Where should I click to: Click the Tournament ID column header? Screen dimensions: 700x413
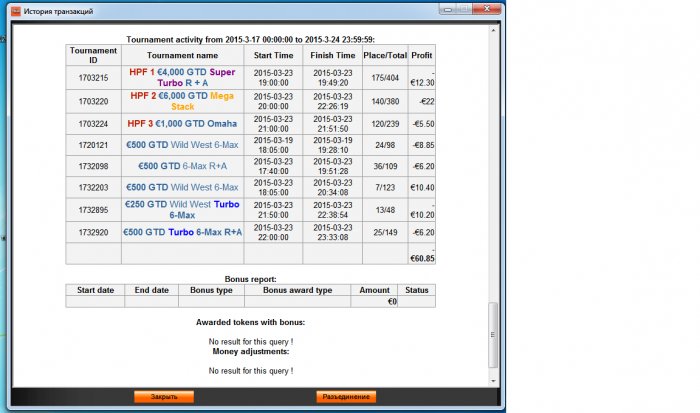(93, 55)
